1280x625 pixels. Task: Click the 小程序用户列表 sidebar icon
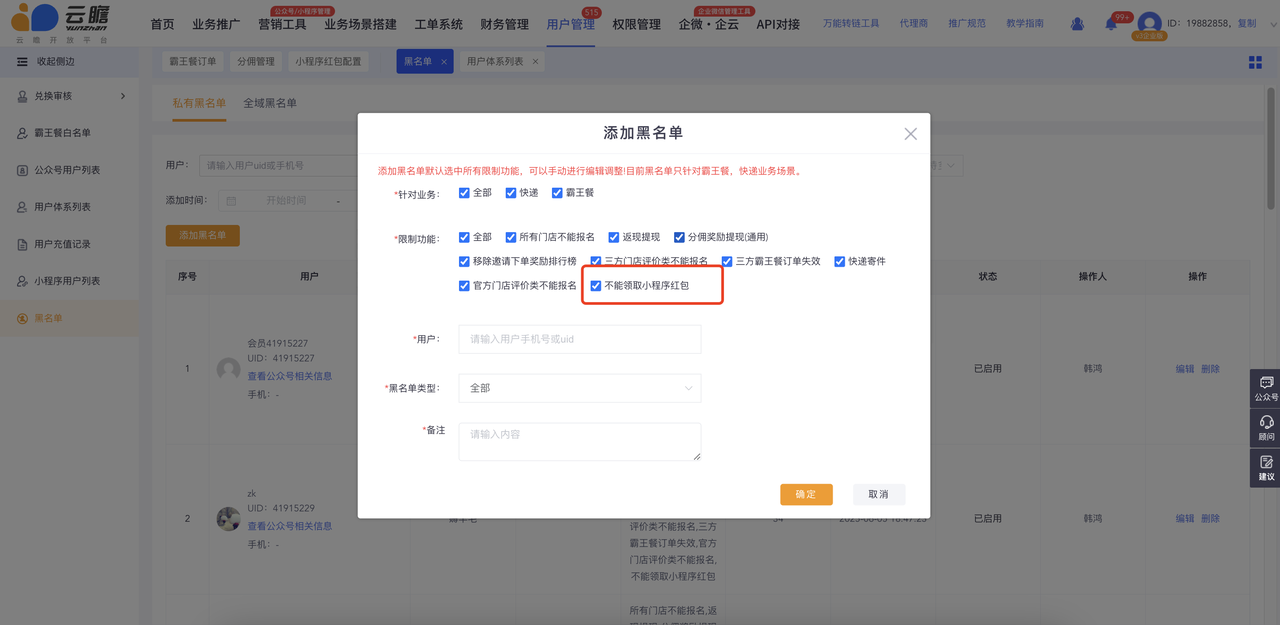23,281
